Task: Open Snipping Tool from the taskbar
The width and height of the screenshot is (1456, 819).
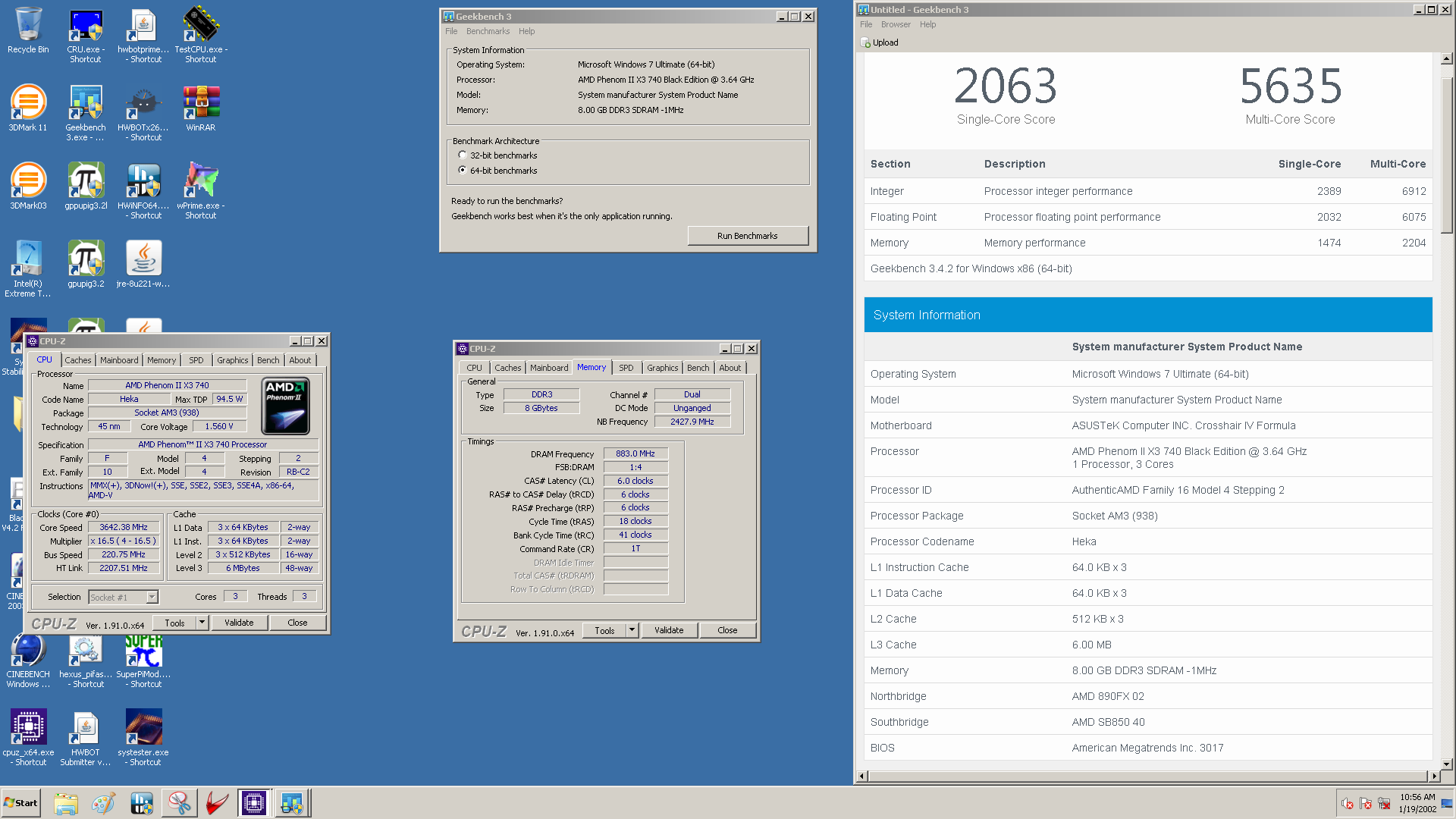Action: click(179, 803)
